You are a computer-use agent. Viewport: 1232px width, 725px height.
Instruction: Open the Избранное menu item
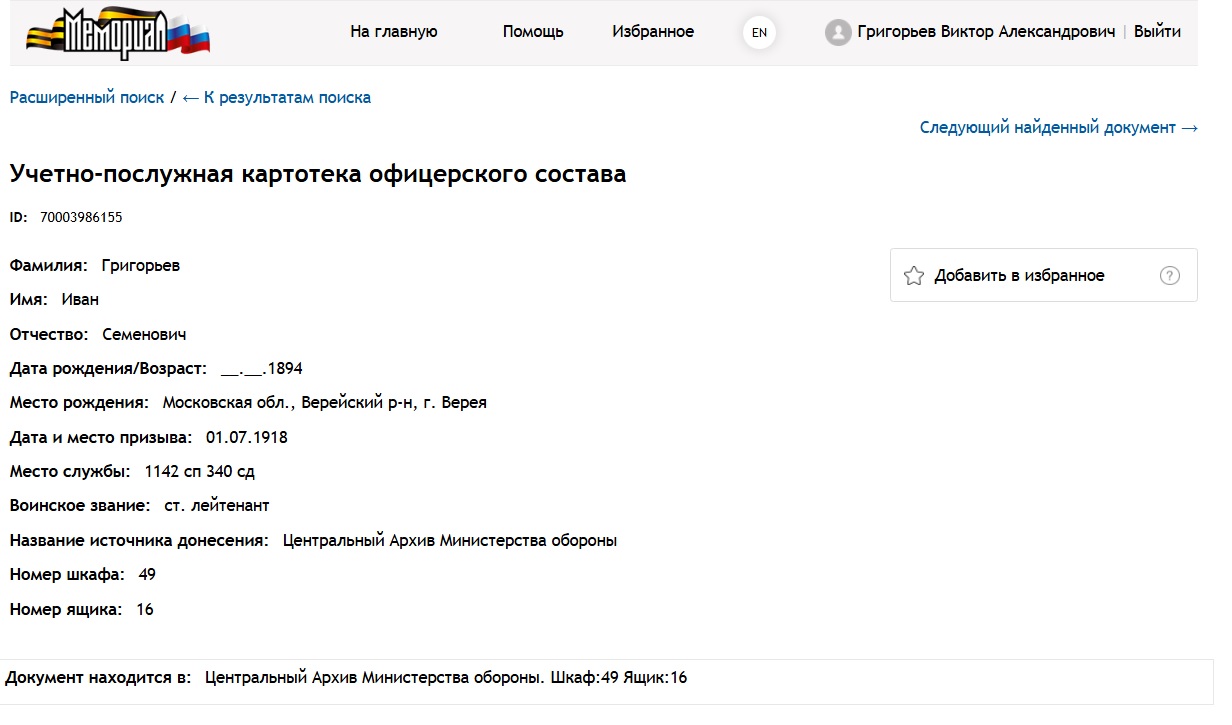[x=653, y=32]
